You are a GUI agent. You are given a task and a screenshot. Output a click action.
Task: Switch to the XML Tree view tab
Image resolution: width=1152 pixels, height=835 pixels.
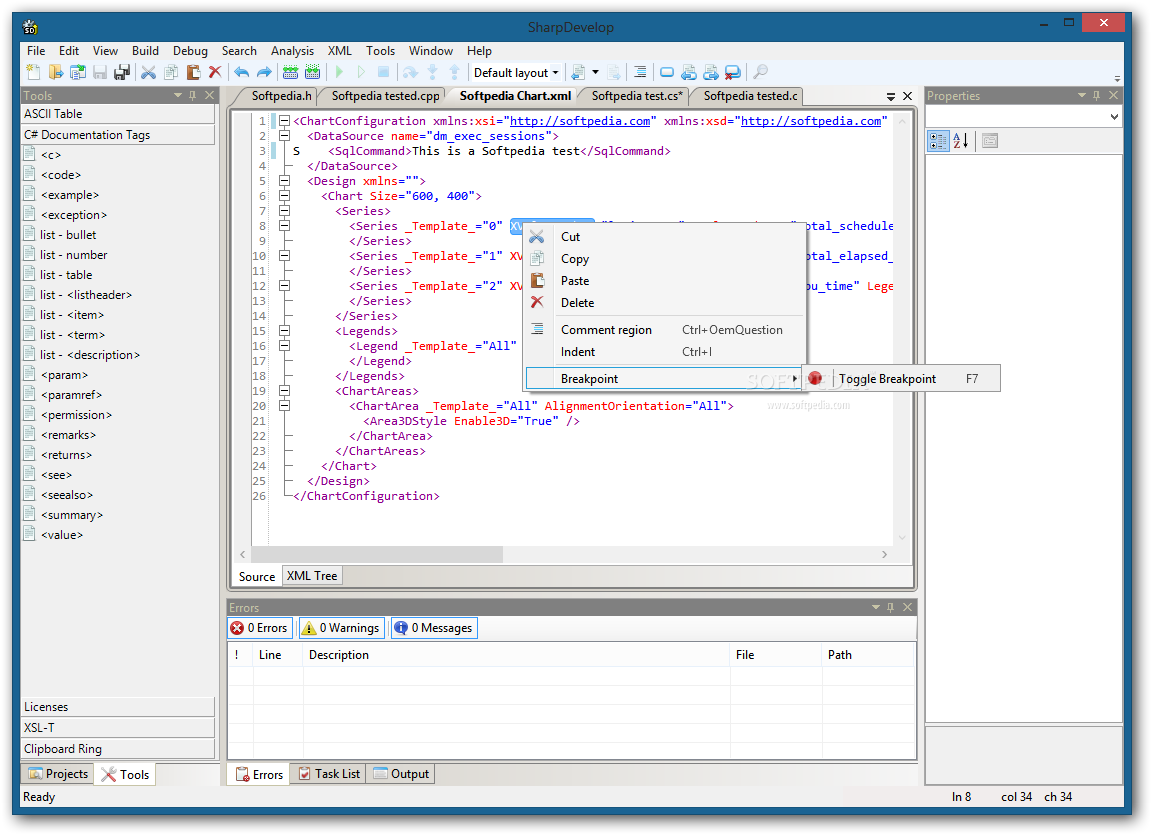tap(312, 576)
